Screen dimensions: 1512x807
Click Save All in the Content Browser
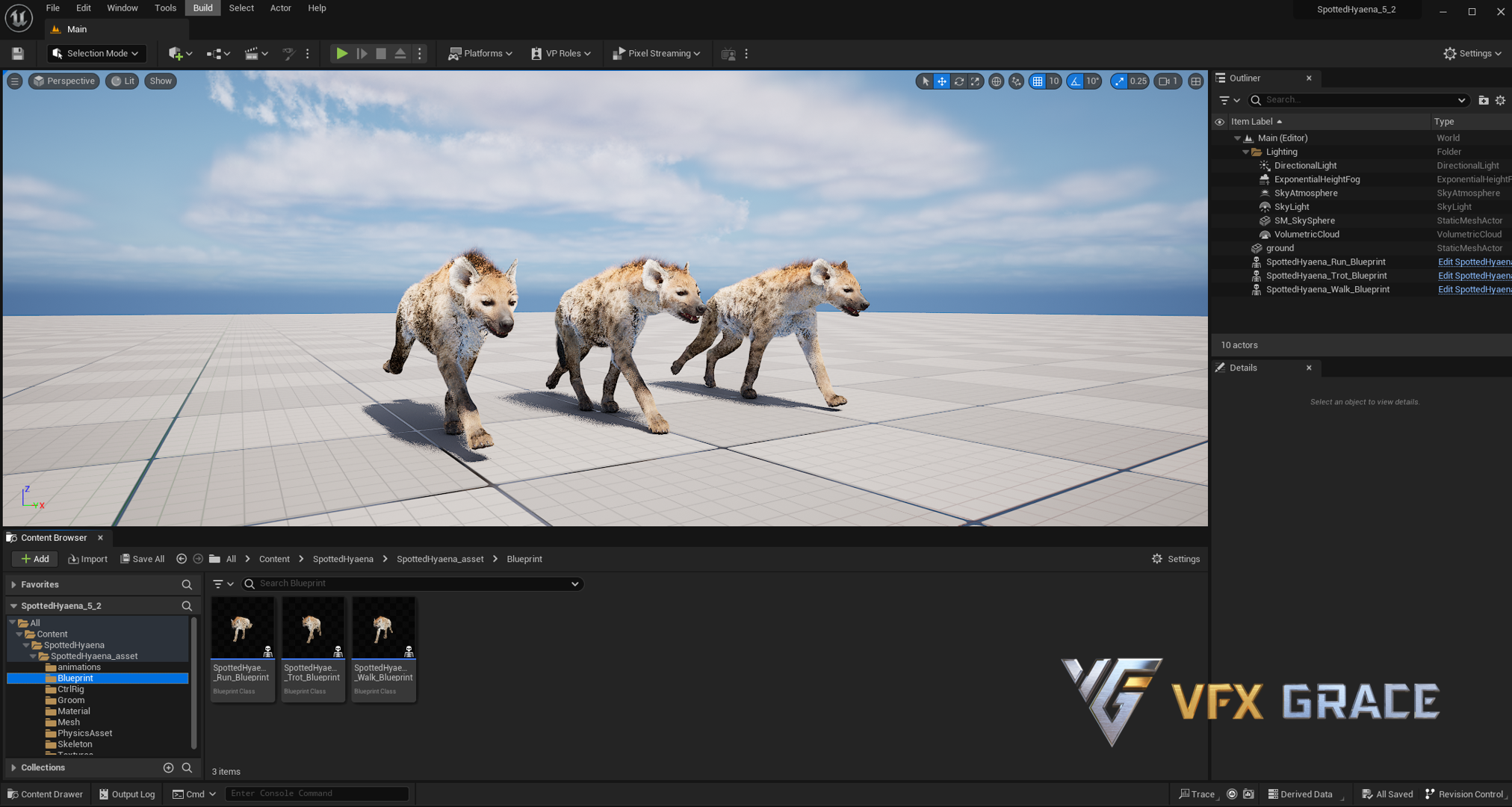(142, 559)
